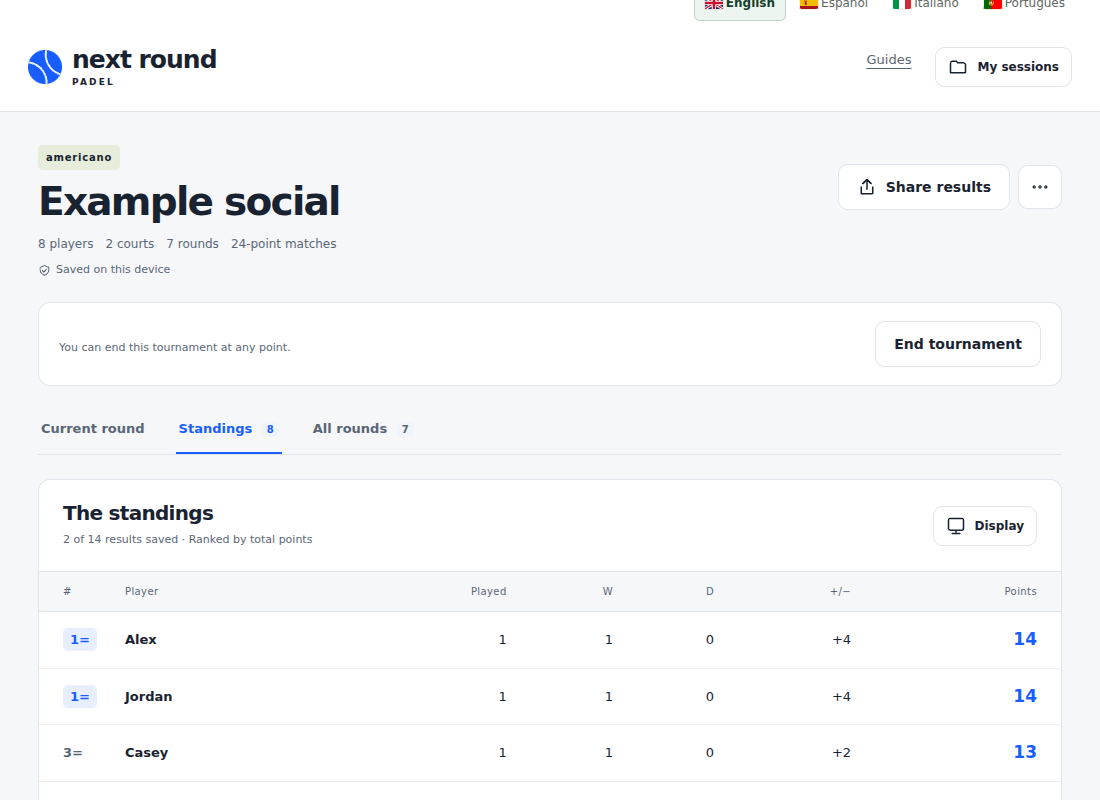Click the blue padel ball logo
1100x800 pixels.
(45, 67)
